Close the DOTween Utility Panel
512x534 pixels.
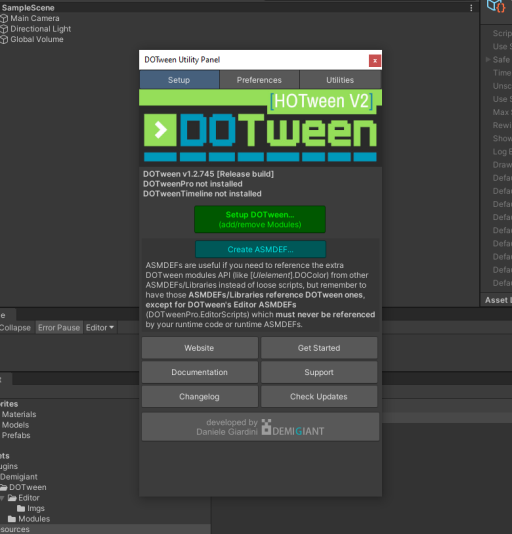(x=375, y=61)
